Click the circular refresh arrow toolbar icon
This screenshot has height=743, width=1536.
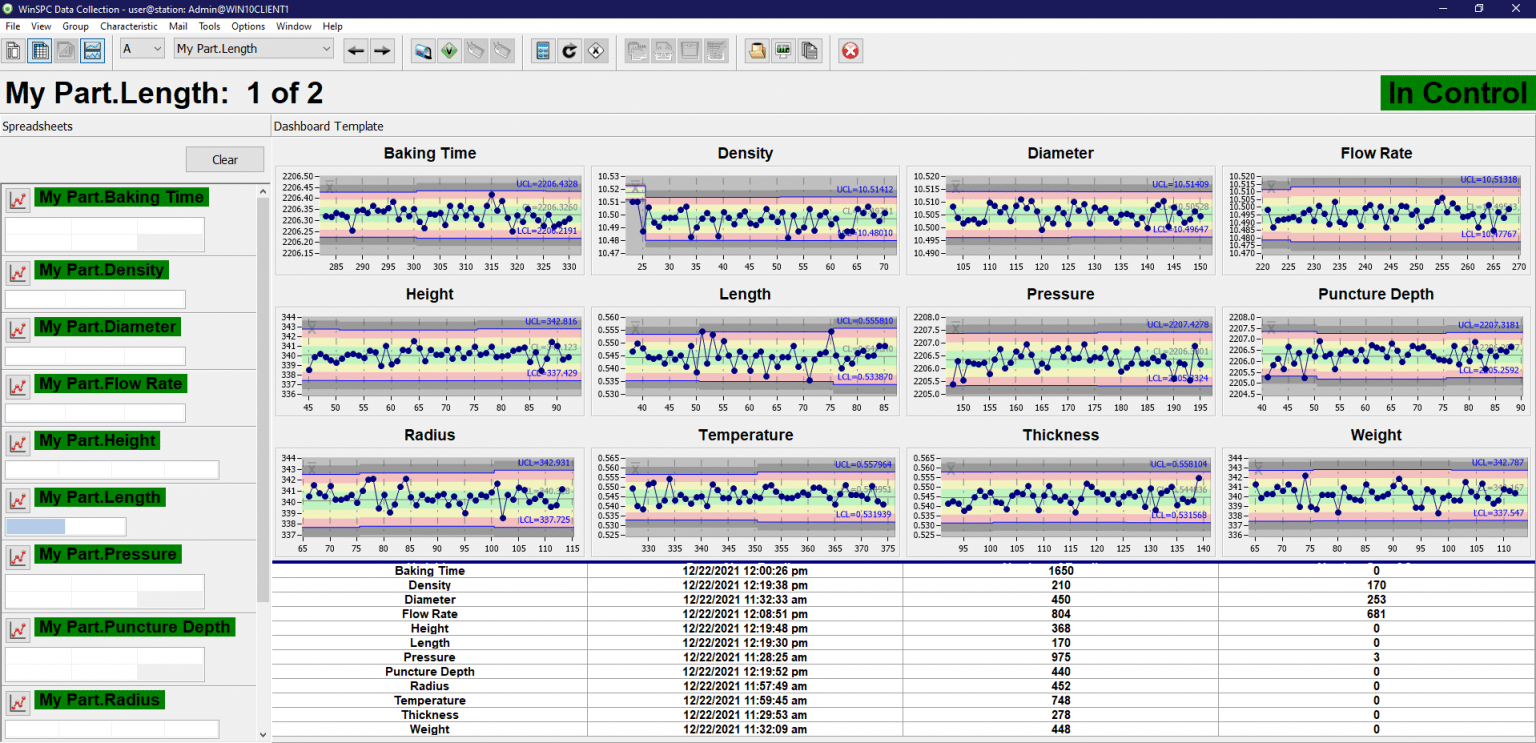pyautogui.click(x=569, y=50)
